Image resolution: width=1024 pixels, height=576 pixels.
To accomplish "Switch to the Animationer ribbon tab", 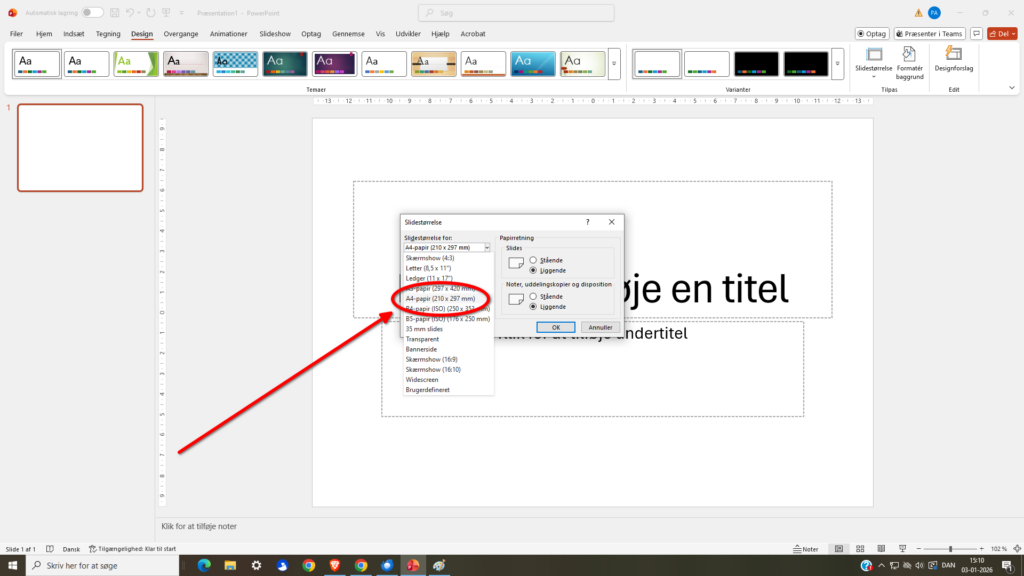I will click(x=228, y=33).
